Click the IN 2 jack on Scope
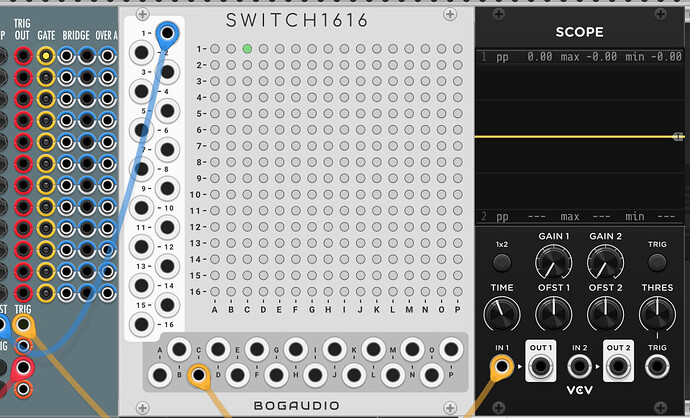690x418 pixels. pos(580,367)
